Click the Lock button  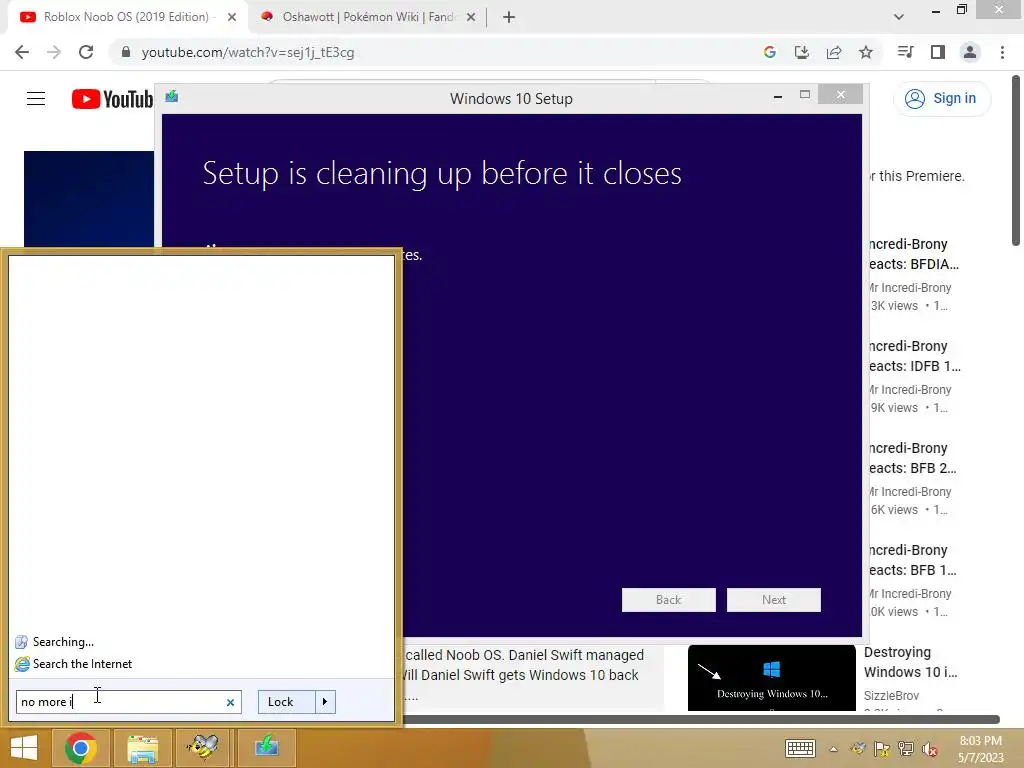click(287, 701)
